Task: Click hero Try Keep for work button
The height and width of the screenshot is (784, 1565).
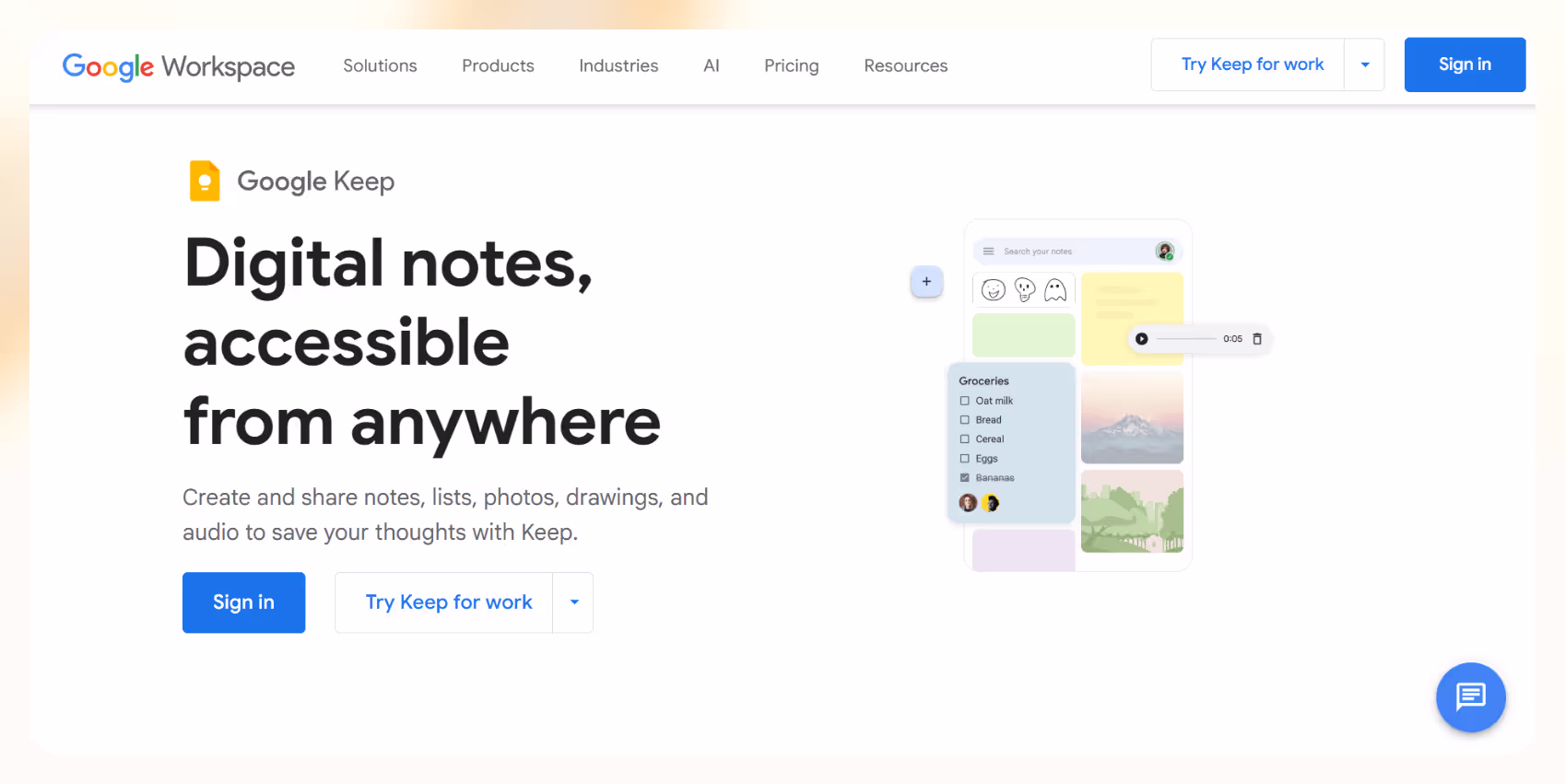Action: pyautogui.click(x=444, y=603)
